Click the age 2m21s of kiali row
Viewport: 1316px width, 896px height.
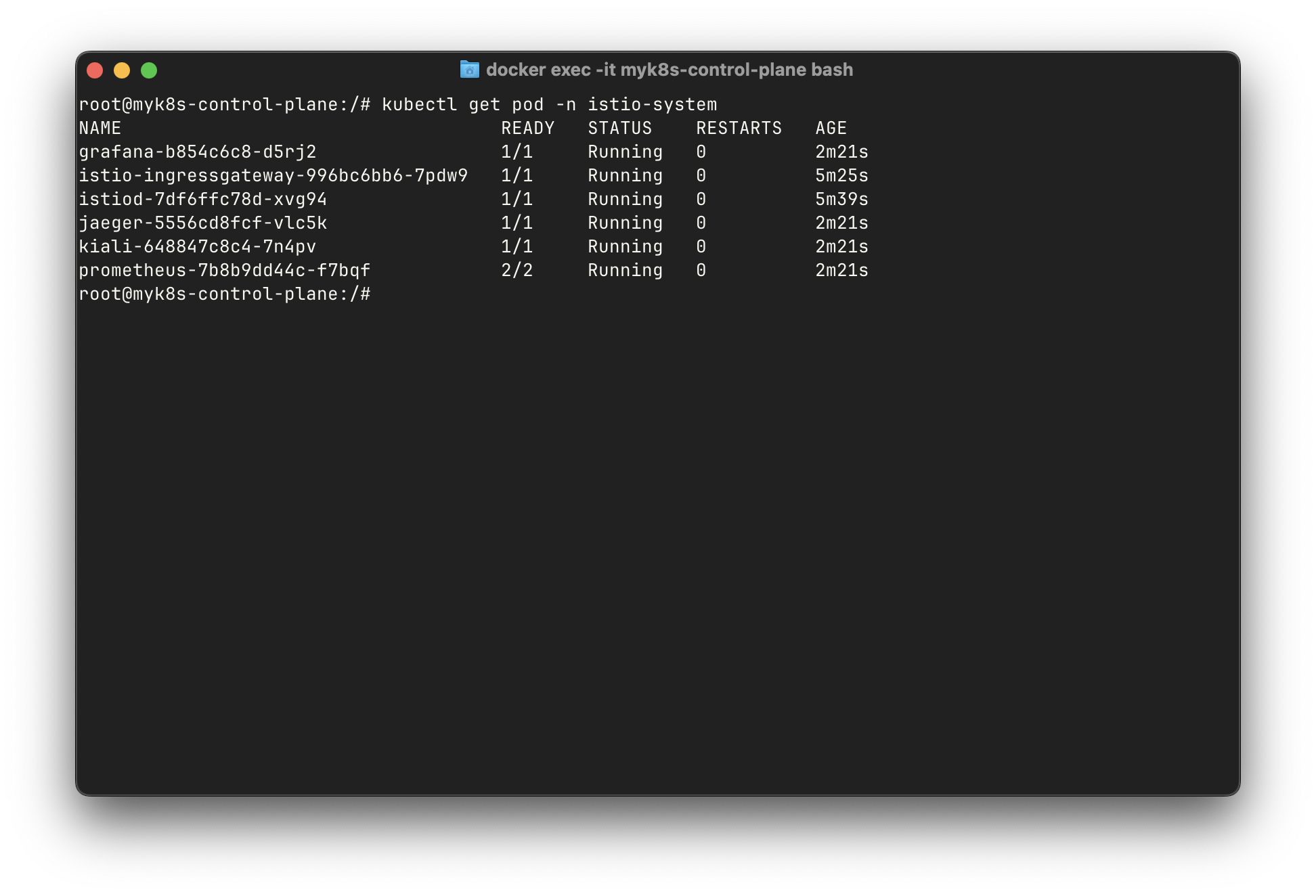click(x=842, y=247)
